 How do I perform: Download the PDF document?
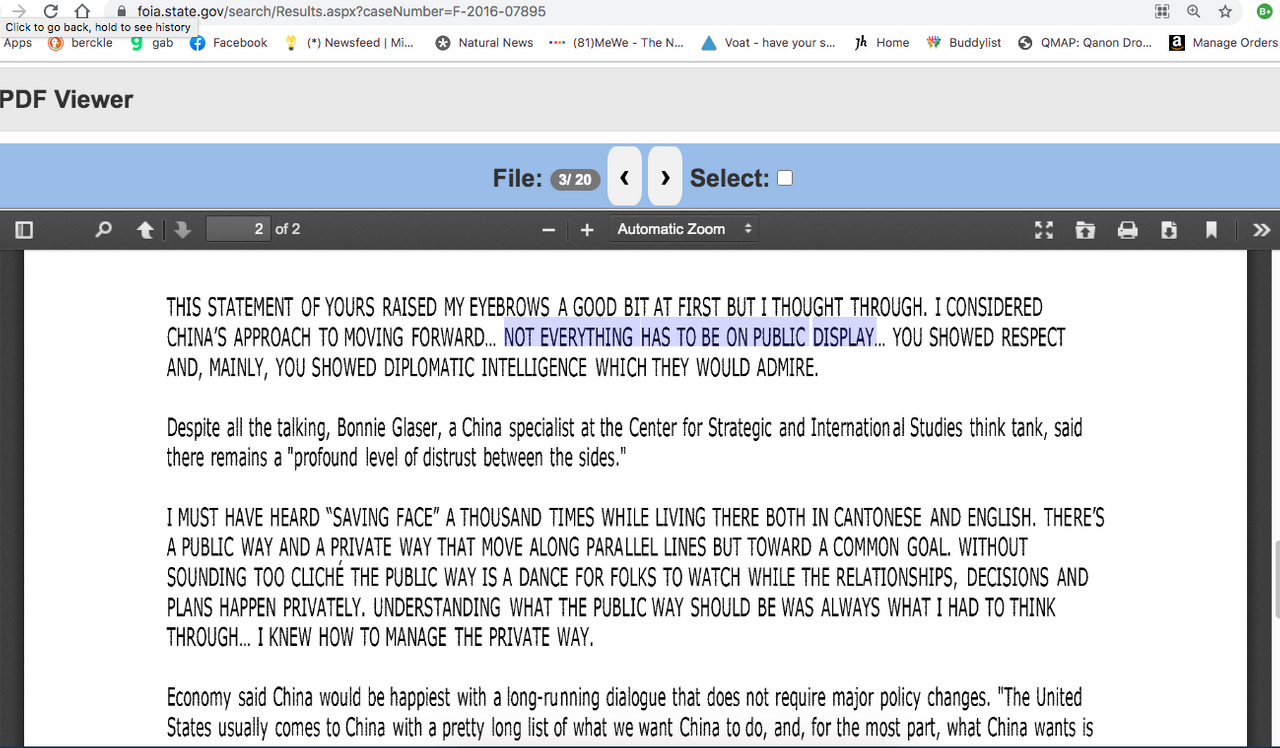pos(1169,230)
